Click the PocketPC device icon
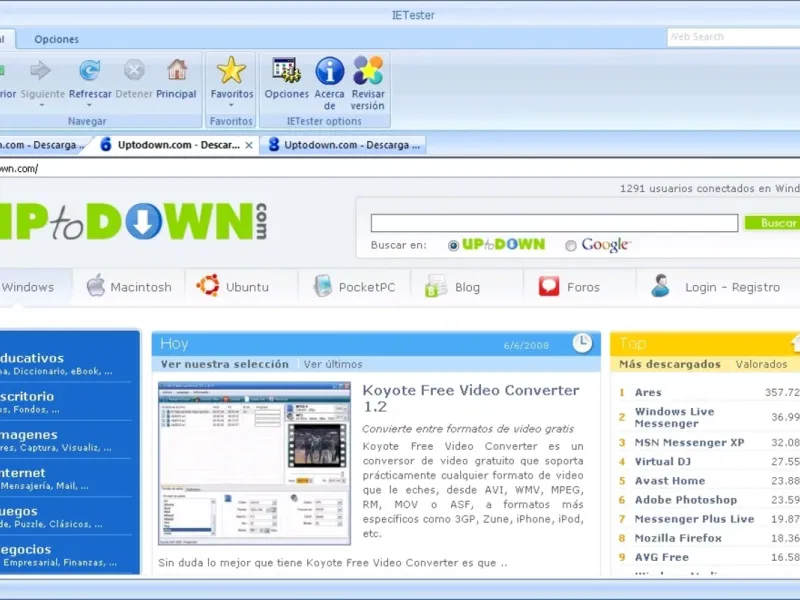Viewport: 800px width, 600px height. [322, 286]
